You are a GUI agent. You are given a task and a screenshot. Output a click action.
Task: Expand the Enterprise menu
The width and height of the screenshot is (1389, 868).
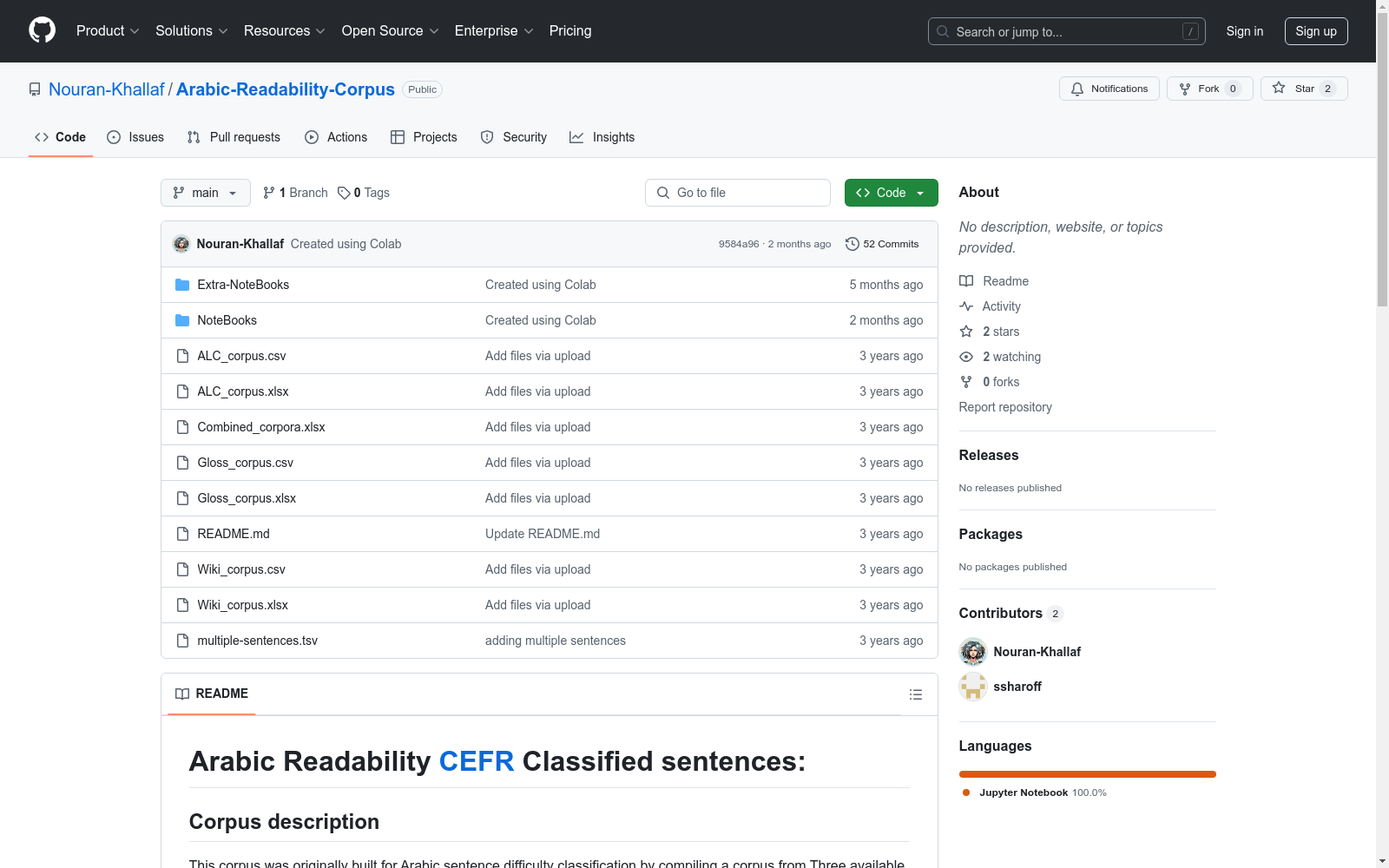pyautogui.click(x=494, y=31)
